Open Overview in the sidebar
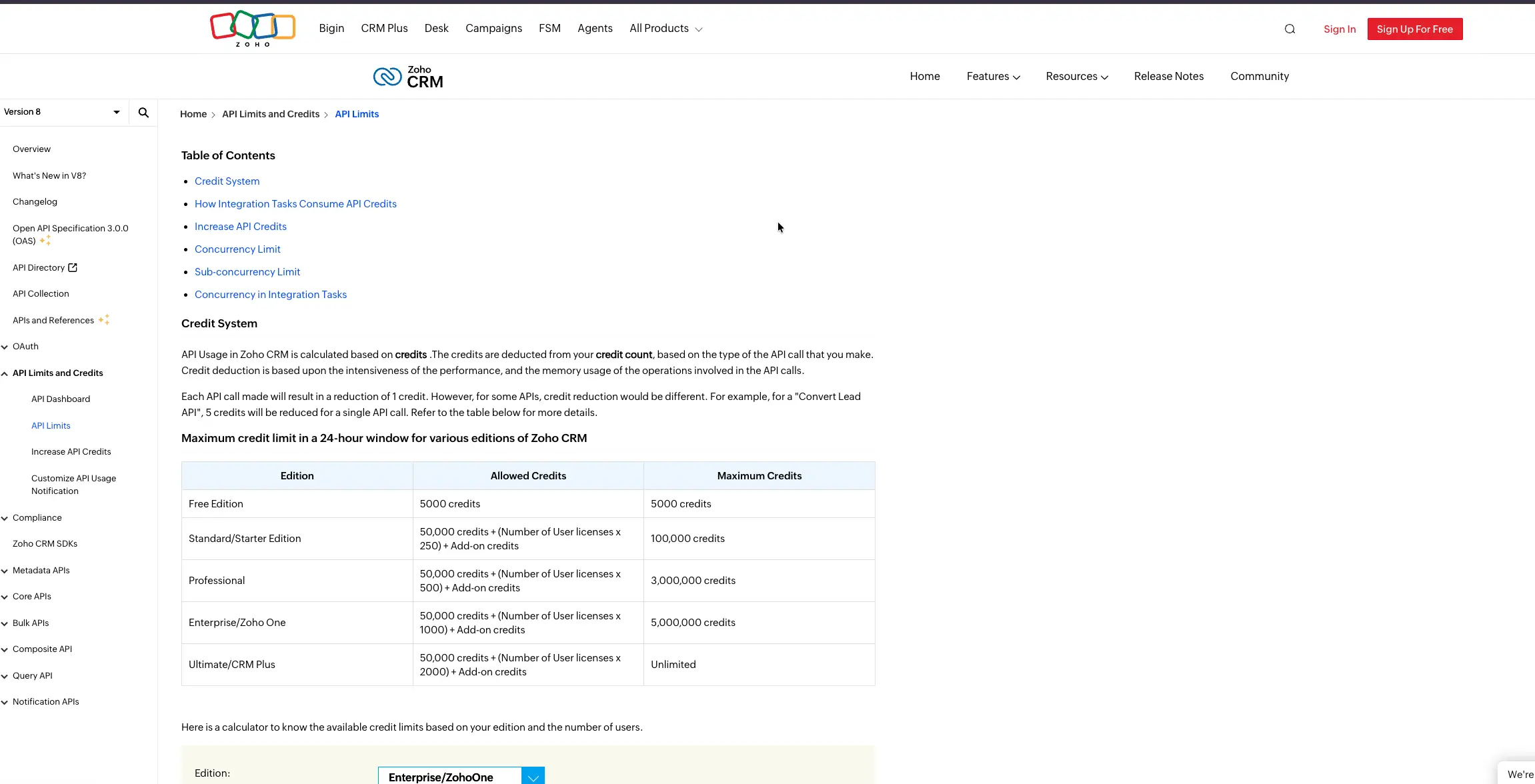 coord(31,149)
